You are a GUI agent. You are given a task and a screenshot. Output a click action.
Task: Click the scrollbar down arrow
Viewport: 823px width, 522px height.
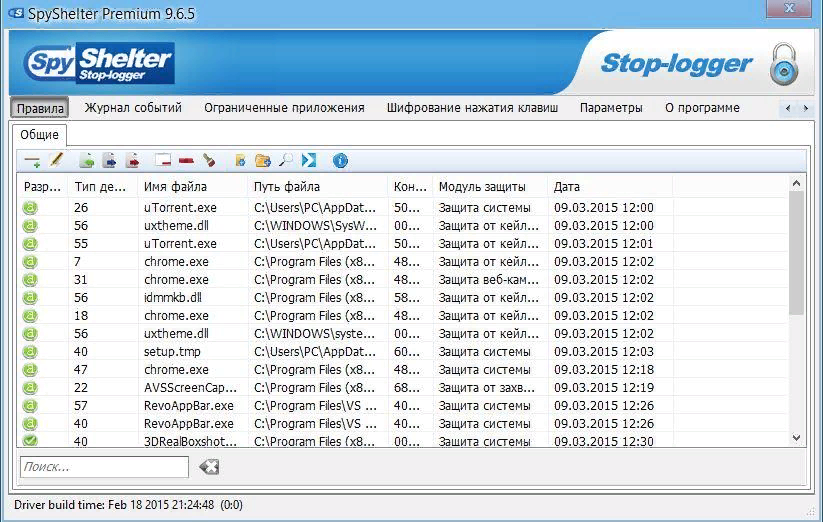[x=796, y=438]
